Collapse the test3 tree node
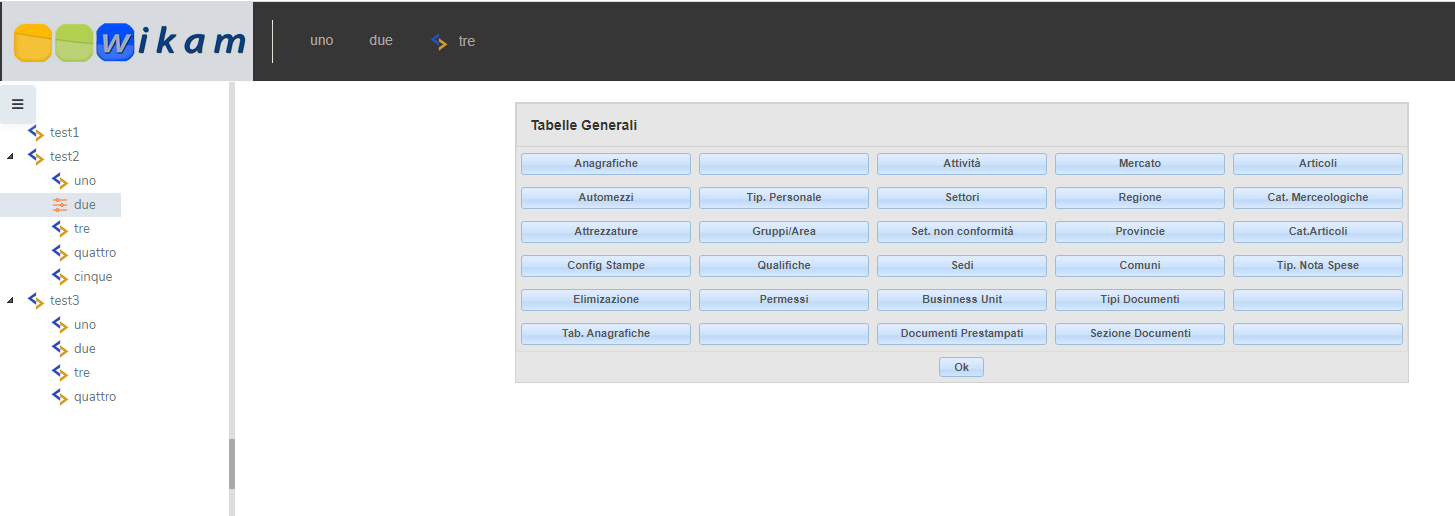 coord(10,300)
